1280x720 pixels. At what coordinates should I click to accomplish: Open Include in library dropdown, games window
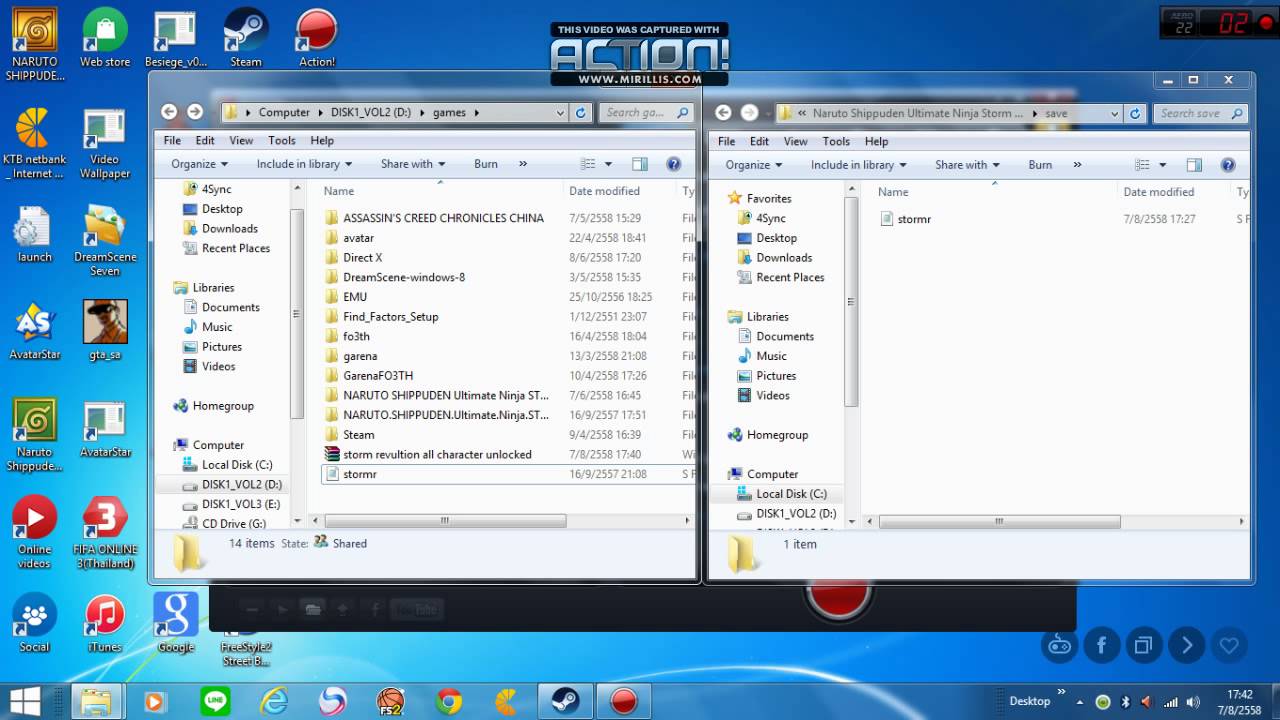[x=304, y=164]
